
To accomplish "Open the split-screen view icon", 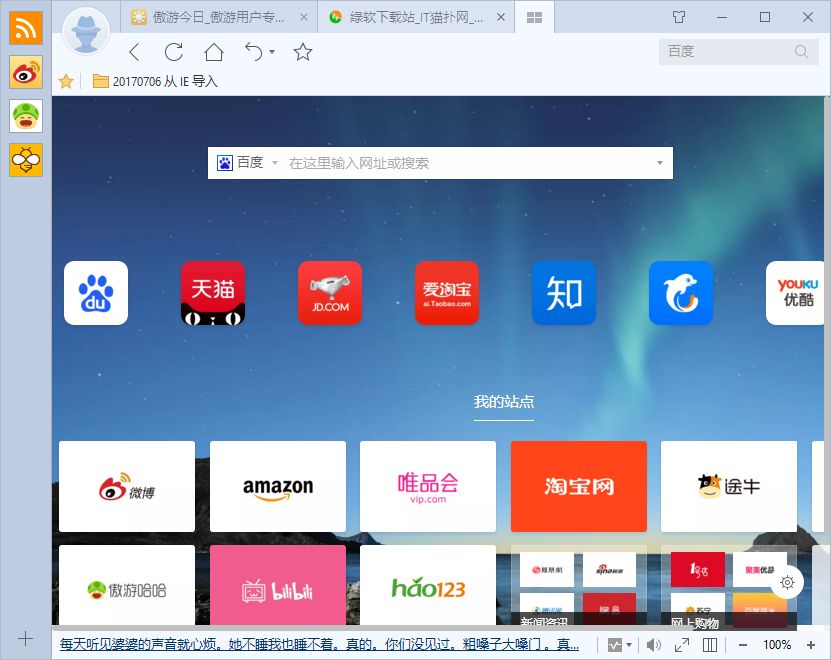I will point(711,644).
